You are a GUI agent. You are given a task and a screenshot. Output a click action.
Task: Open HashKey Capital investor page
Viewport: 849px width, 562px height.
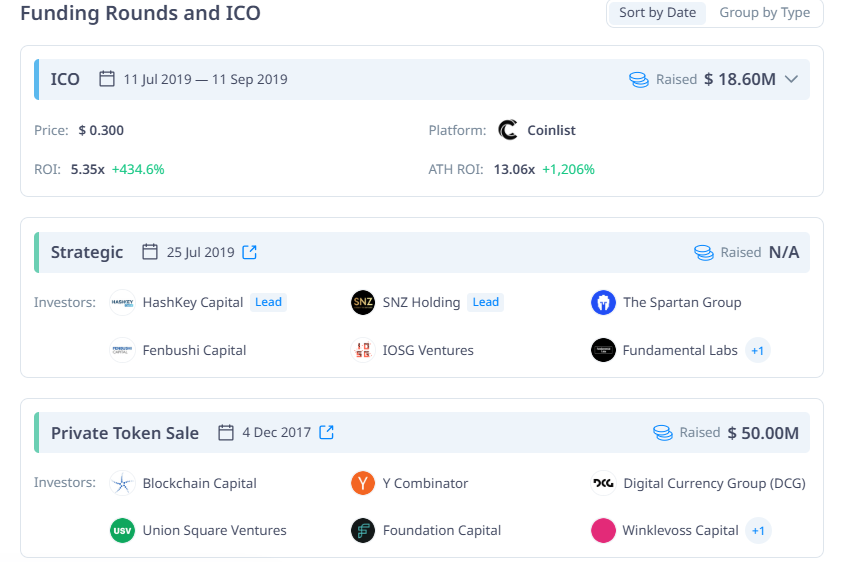193,302
